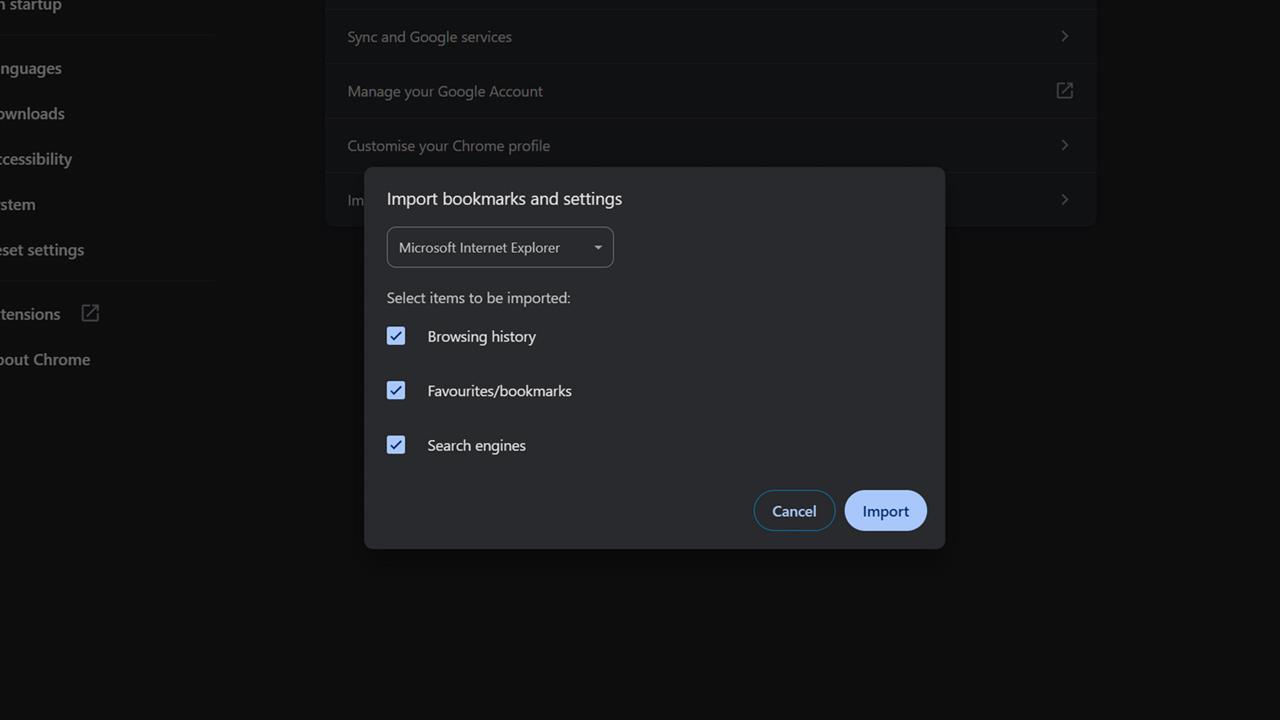This screenshot has width=1280, height=720.
Task: Open Sync and Google services
Action: coord(710,37)
